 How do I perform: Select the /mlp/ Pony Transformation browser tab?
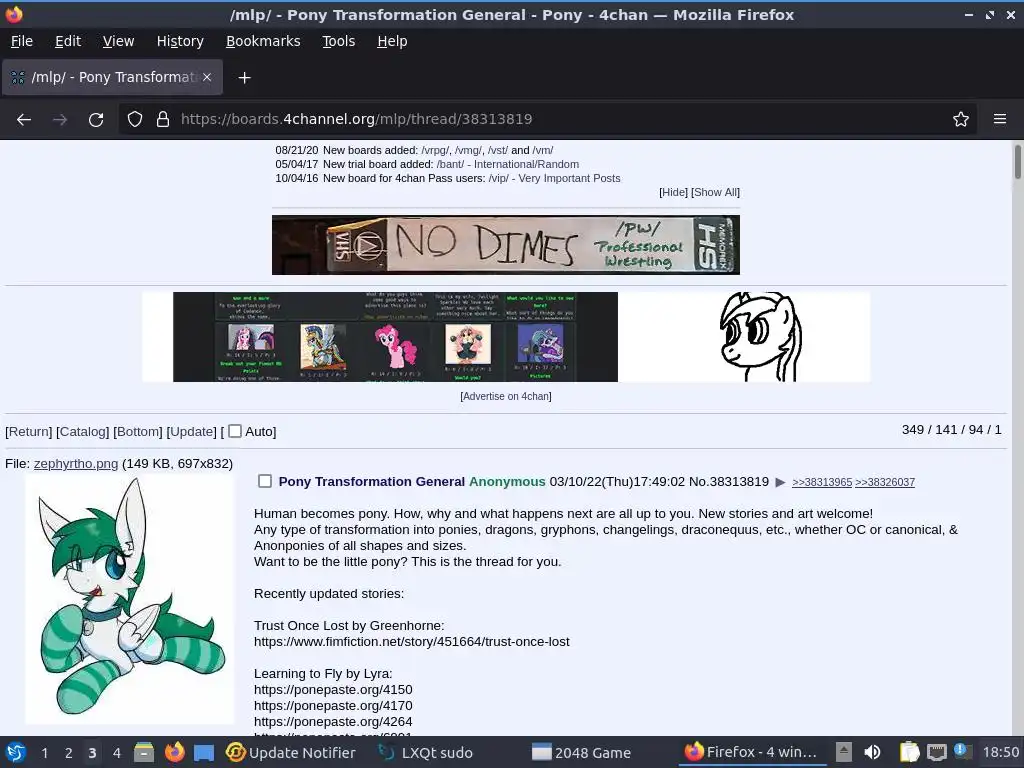point(112,77)
